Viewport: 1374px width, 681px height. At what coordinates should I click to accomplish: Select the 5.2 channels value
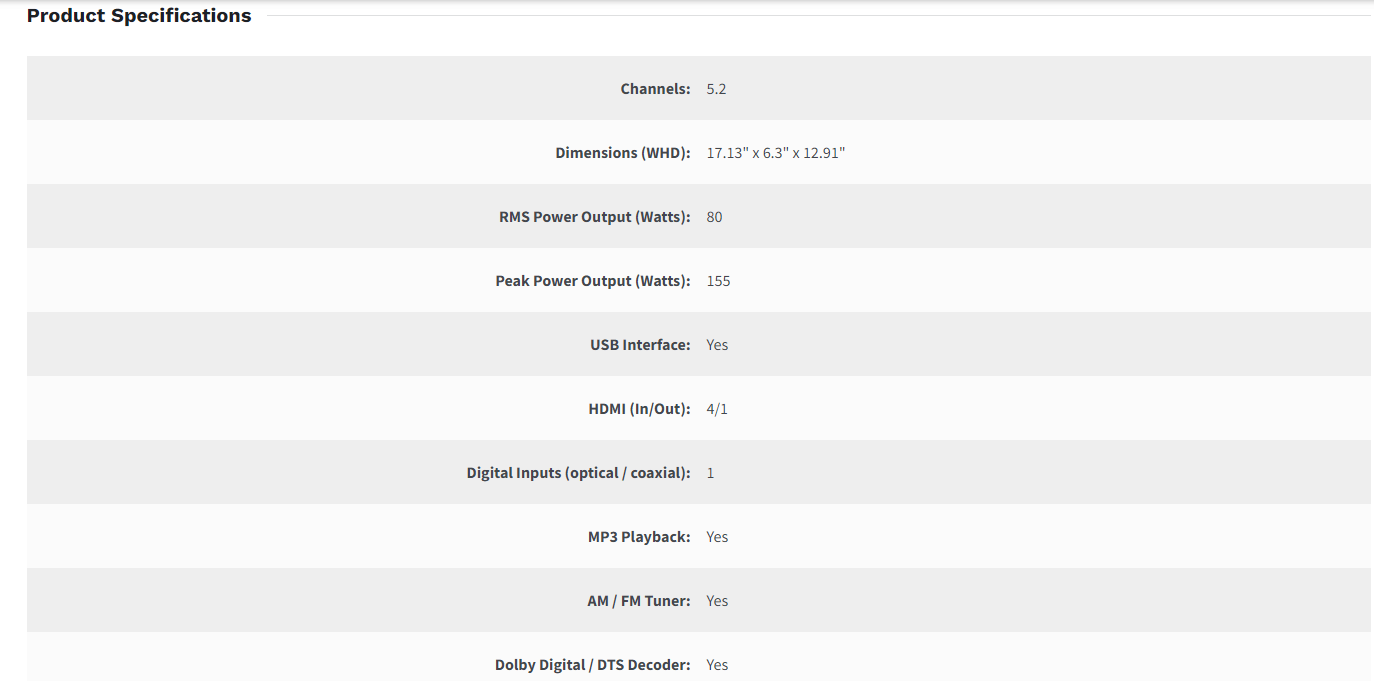tap(716, 89)
